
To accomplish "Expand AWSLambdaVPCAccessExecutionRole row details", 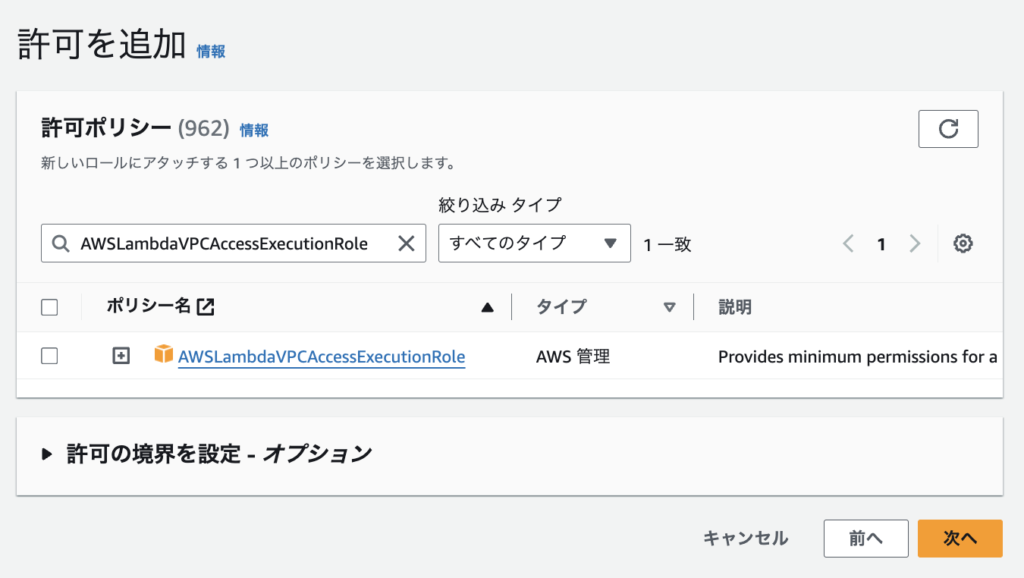I will coord(121,356).
